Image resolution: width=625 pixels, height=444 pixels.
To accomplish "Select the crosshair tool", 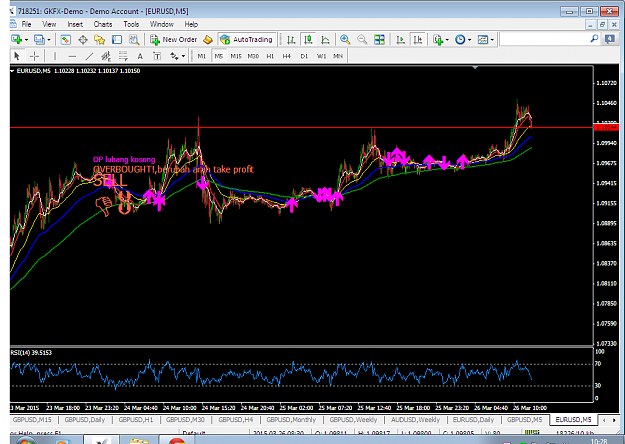I will (34, 56).
